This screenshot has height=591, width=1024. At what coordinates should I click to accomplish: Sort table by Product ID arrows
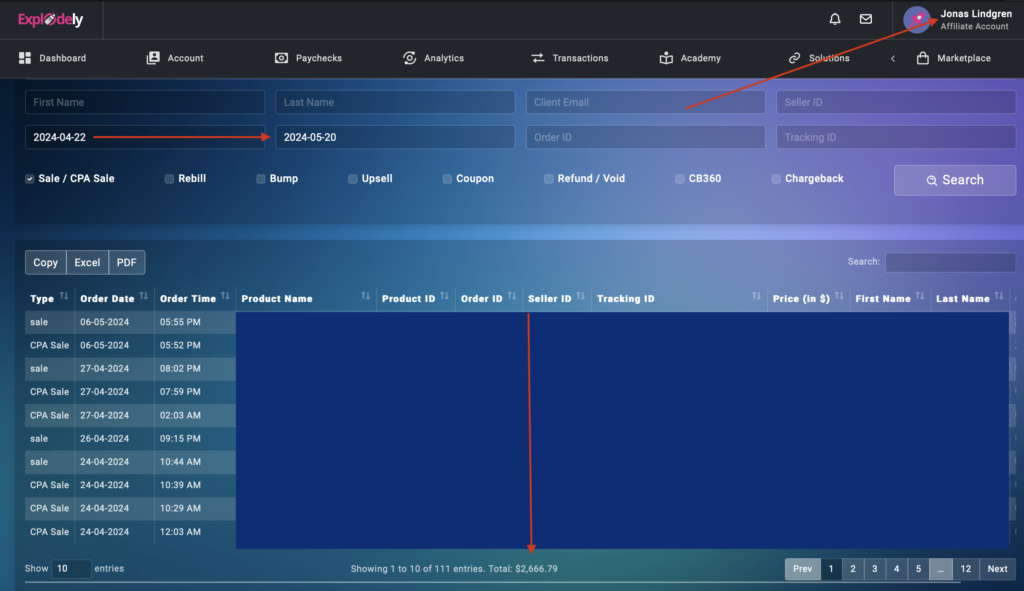click(x=444, y=298)
